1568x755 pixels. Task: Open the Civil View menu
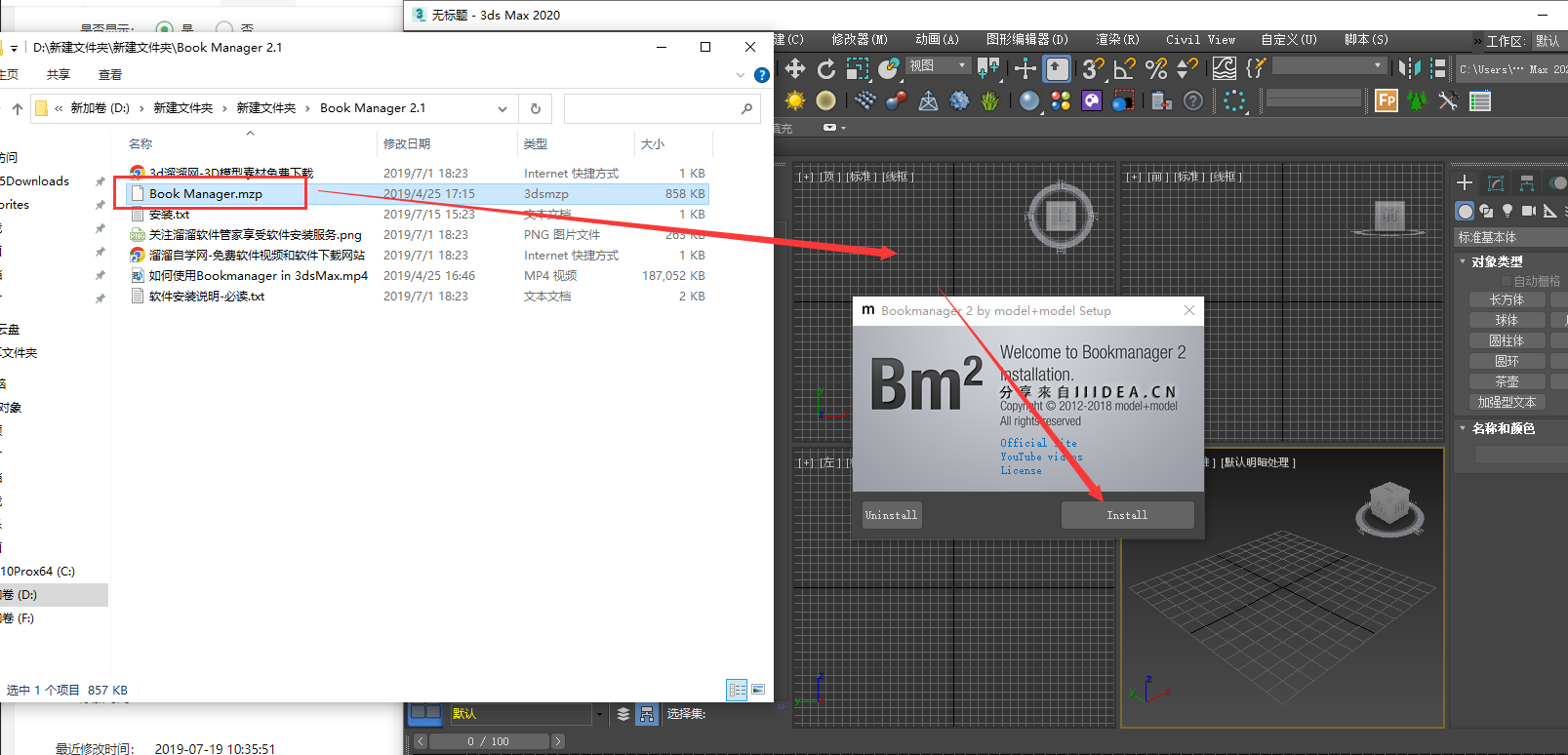click(x=1200, y=40)
